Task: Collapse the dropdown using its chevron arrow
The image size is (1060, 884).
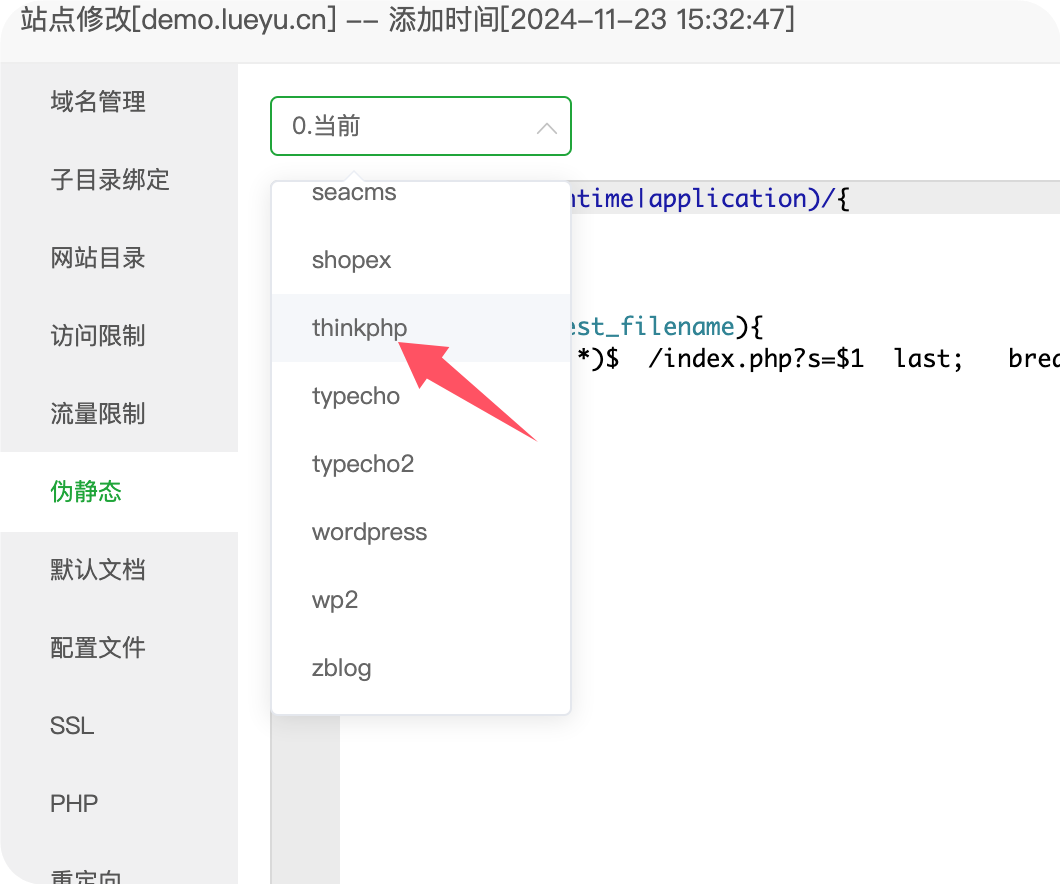Action: point(546,127)
